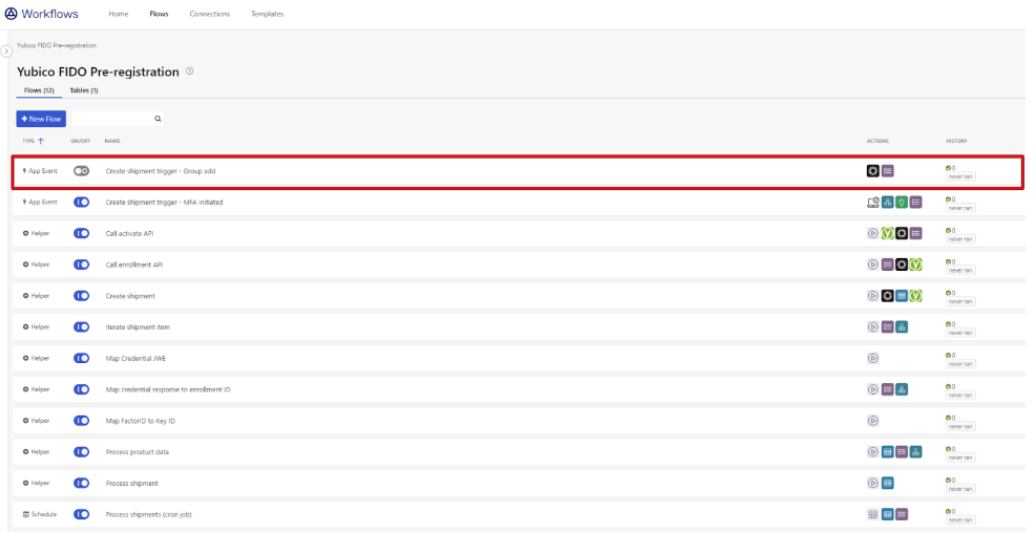
Task: Click the black Okta icon in Group add row
Action: pos(873,171)
